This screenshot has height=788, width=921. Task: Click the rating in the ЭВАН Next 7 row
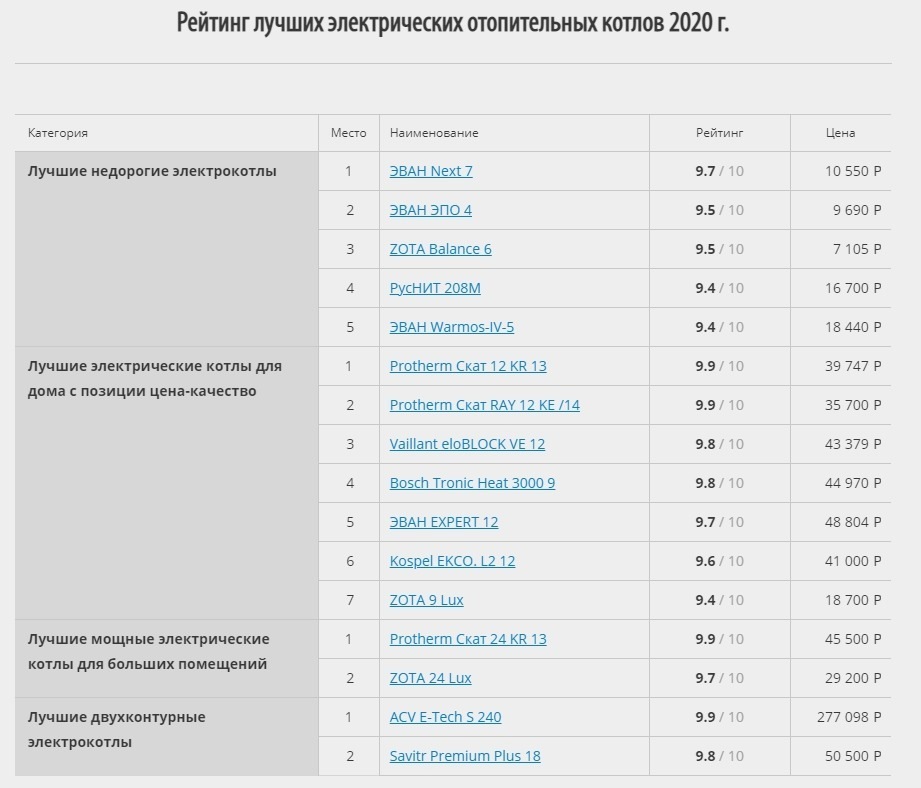click(x=720, y=171)
